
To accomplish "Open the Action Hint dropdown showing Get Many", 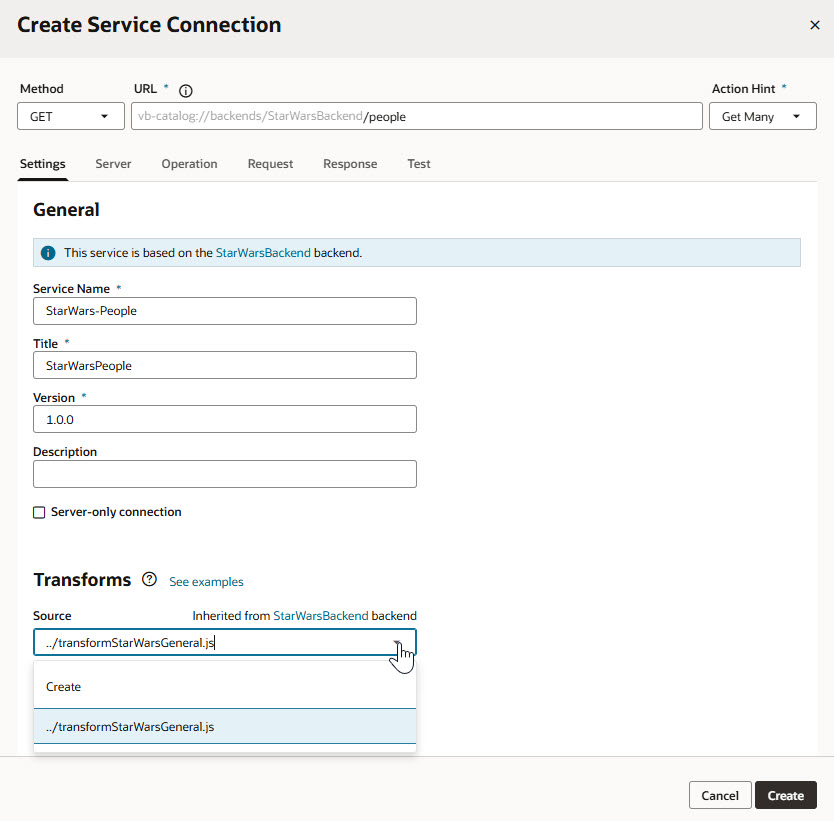I will click(762, 116).
